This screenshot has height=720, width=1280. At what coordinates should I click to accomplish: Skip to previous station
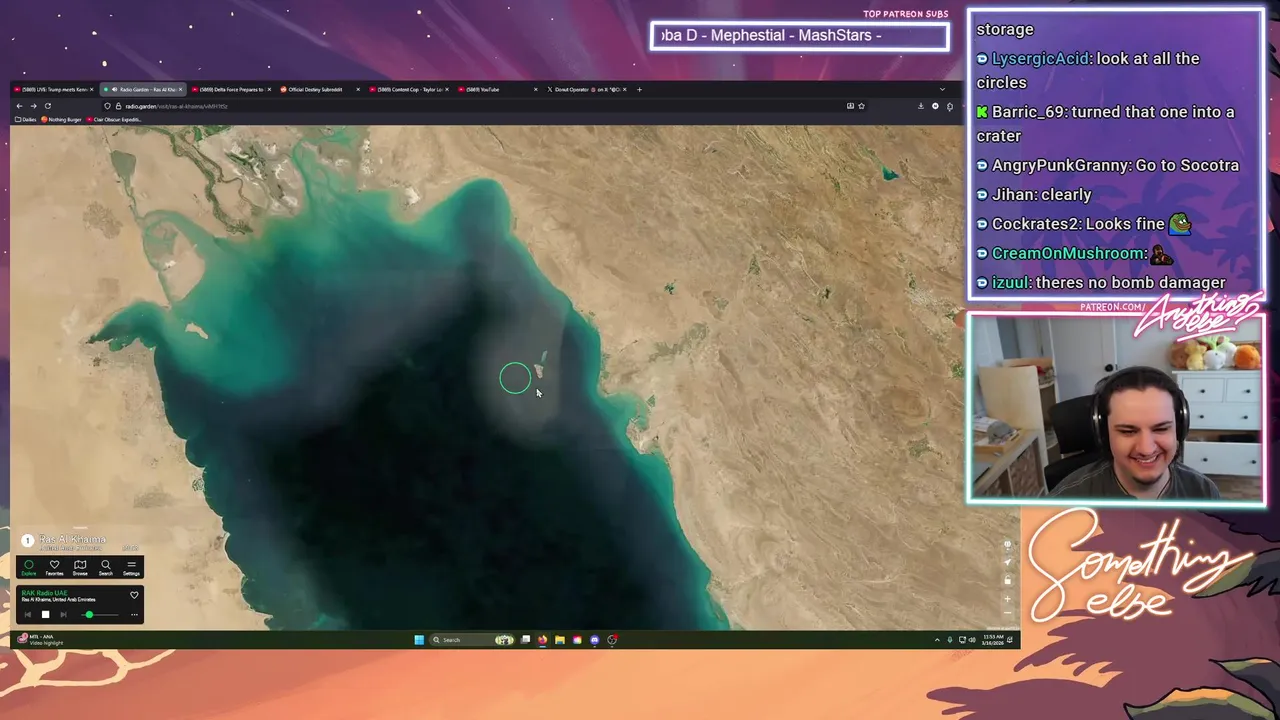(28, 615)
